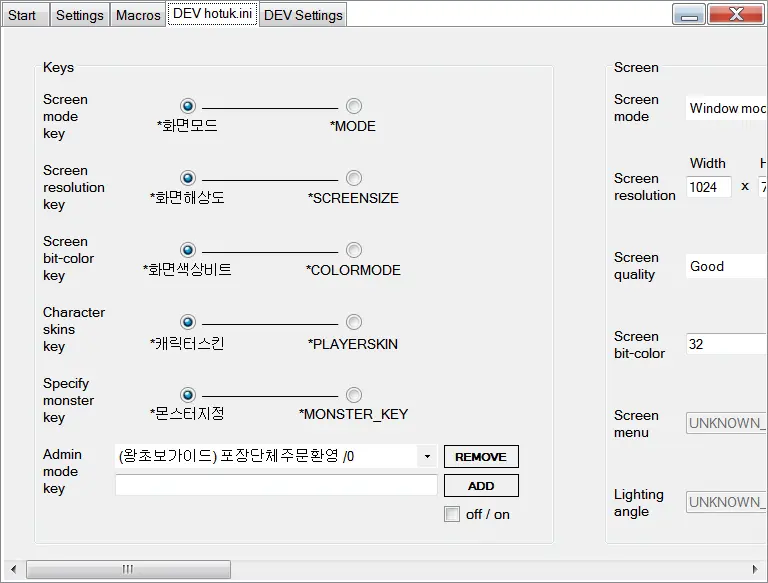This screenshot has height=583, width=768.
Task: Open the Screen quality Good dropdown
Action: coord(726,266)
